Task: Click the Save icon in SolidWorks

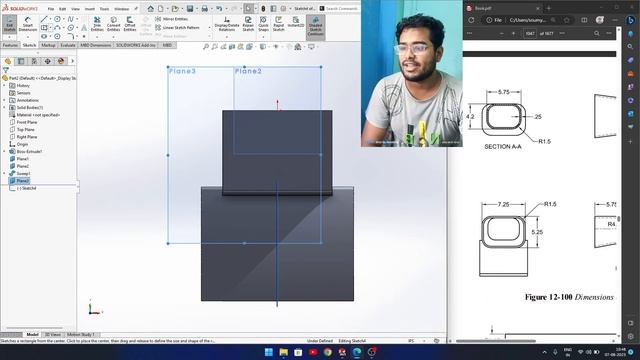Action: point(190,9)
